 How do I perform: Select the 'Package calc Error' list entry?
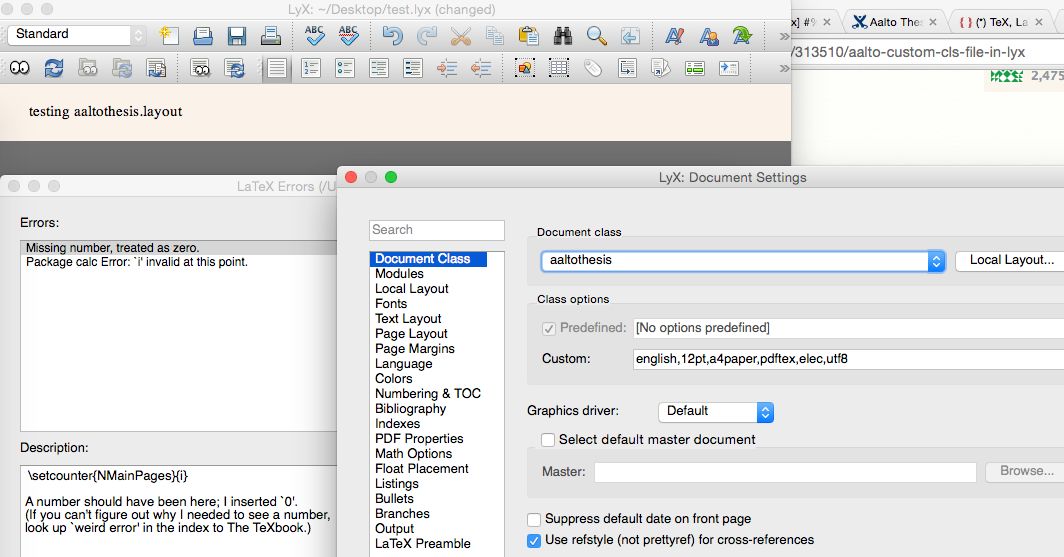(136, 262)
